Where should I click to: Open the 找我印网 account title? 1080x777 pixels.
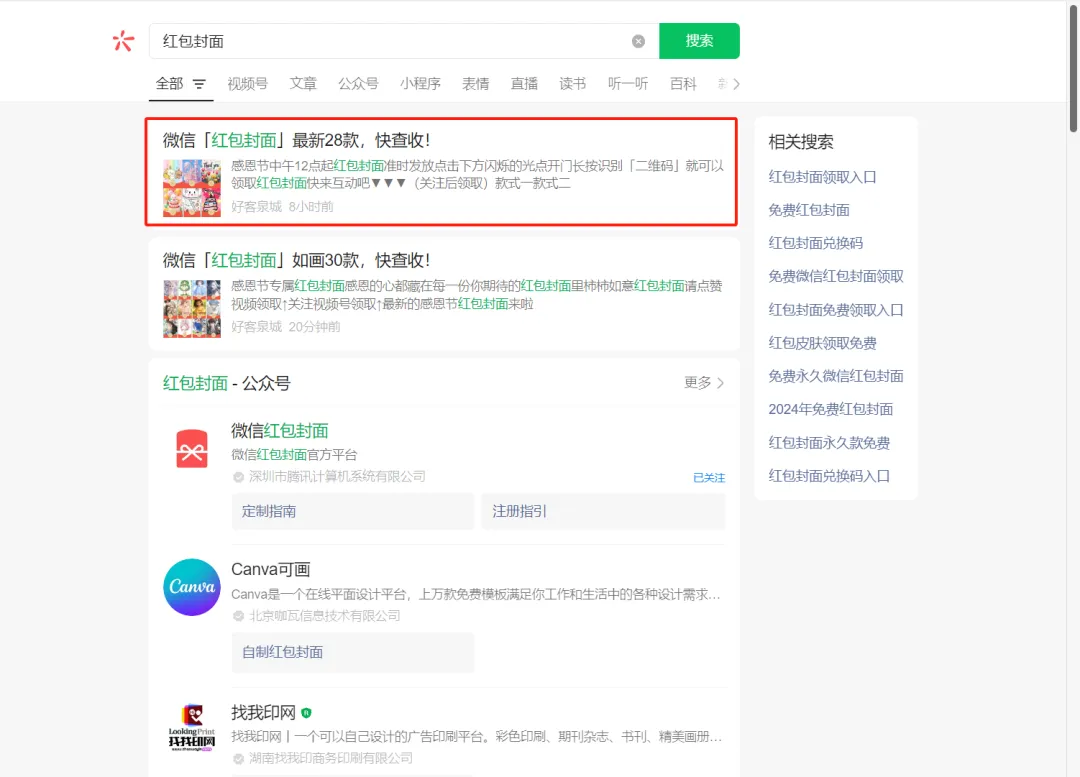coord(263,712)
